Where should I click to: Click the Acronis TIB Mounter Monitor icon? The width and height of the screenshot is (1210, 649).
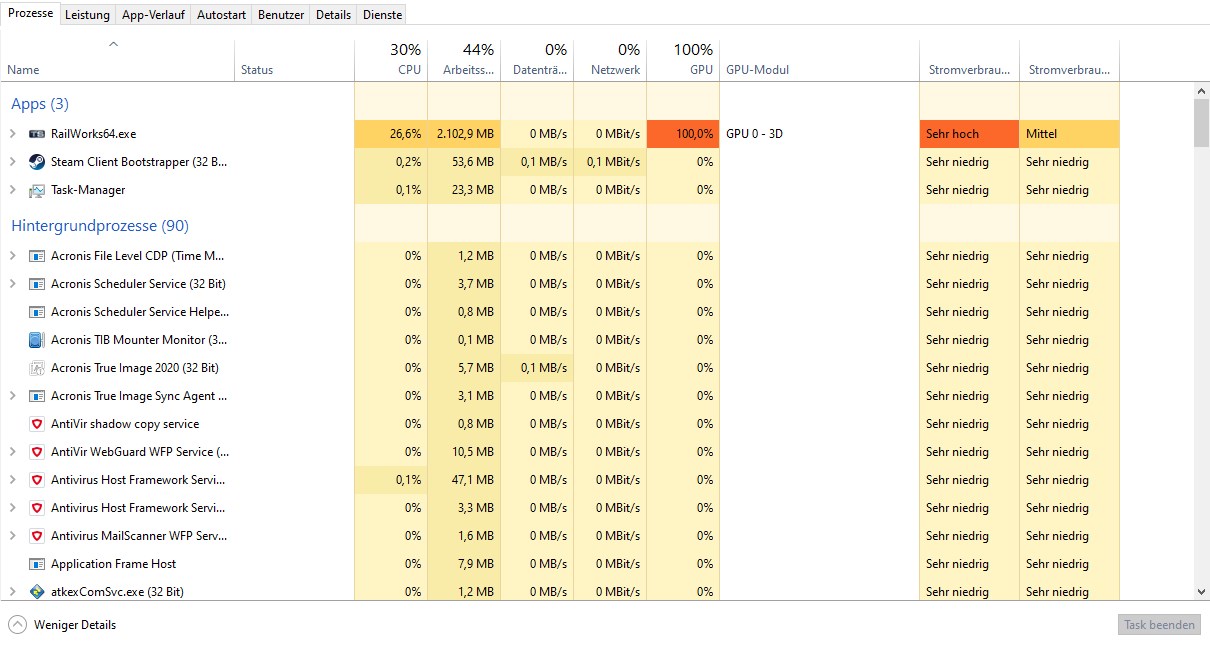coord(37,340)
